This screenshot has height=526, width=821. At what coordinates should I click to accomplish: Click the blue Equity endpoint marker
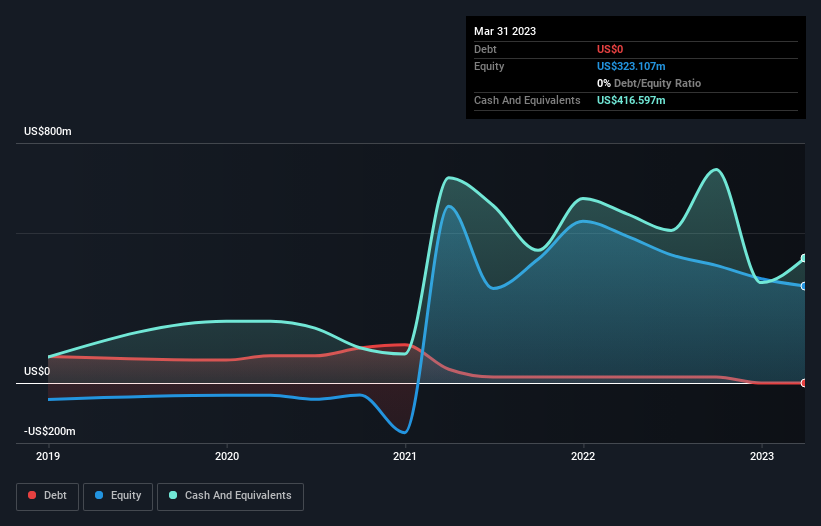[804, 286]
